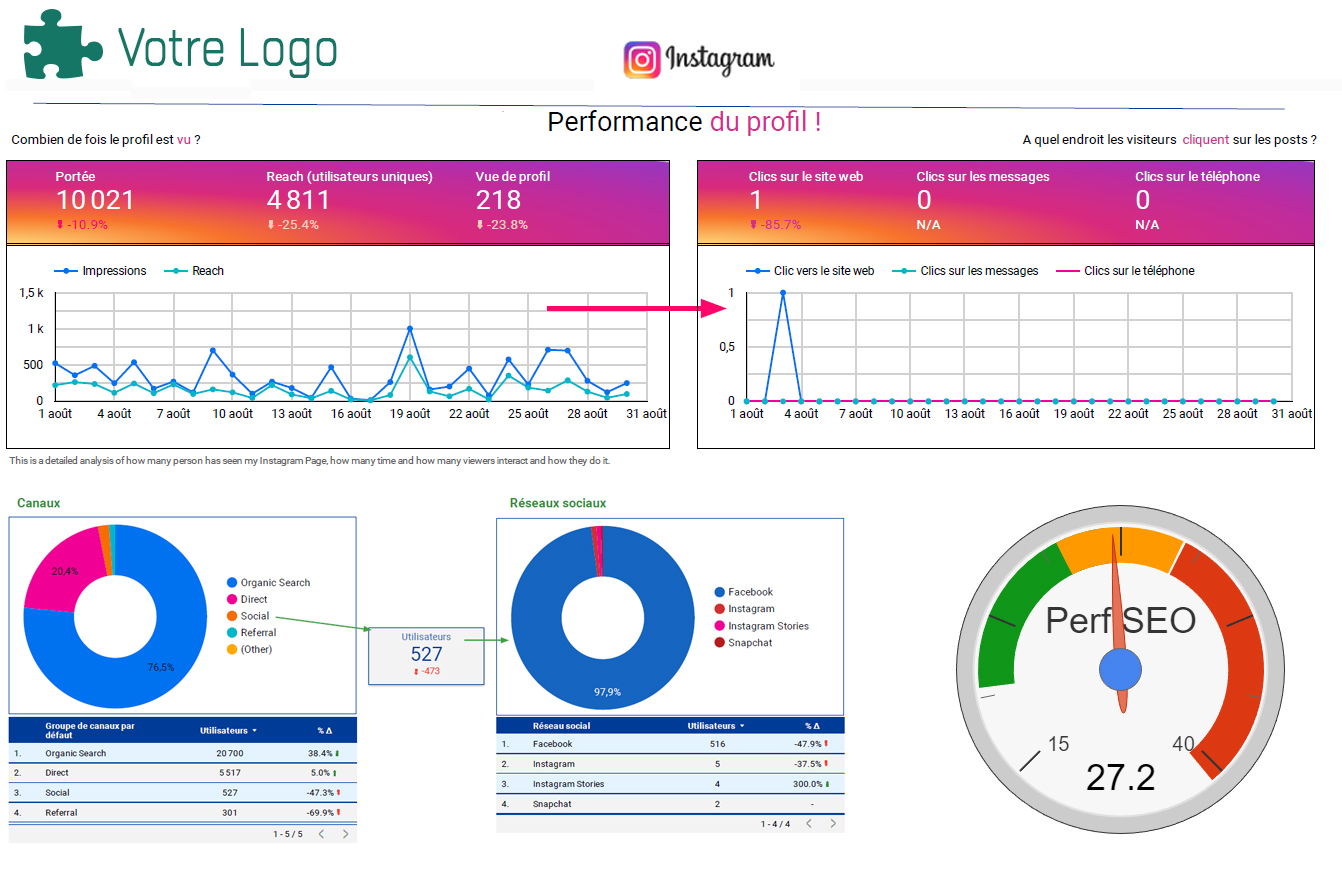Go to previous page in Canaux table
This screenshot has height=870, width=1342.
coord(320,833)
